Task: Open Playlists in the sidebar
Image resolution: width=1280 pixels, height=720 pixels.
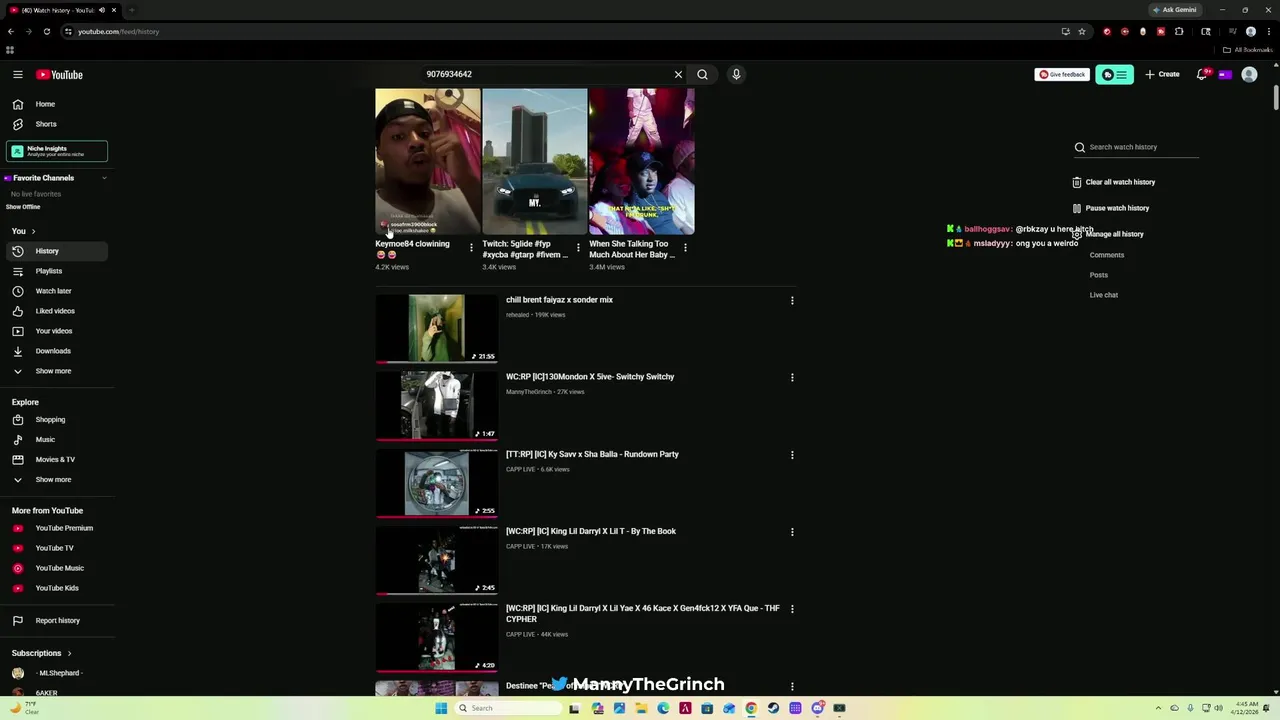Action: coord(57,271)
